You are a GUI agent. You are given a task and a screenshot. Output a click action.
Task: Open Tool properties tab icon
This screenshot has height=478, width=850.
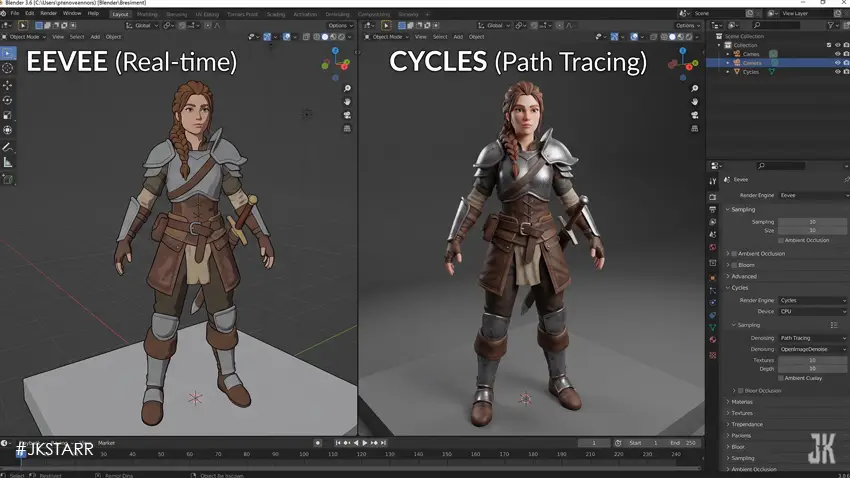tap(713, 181)
